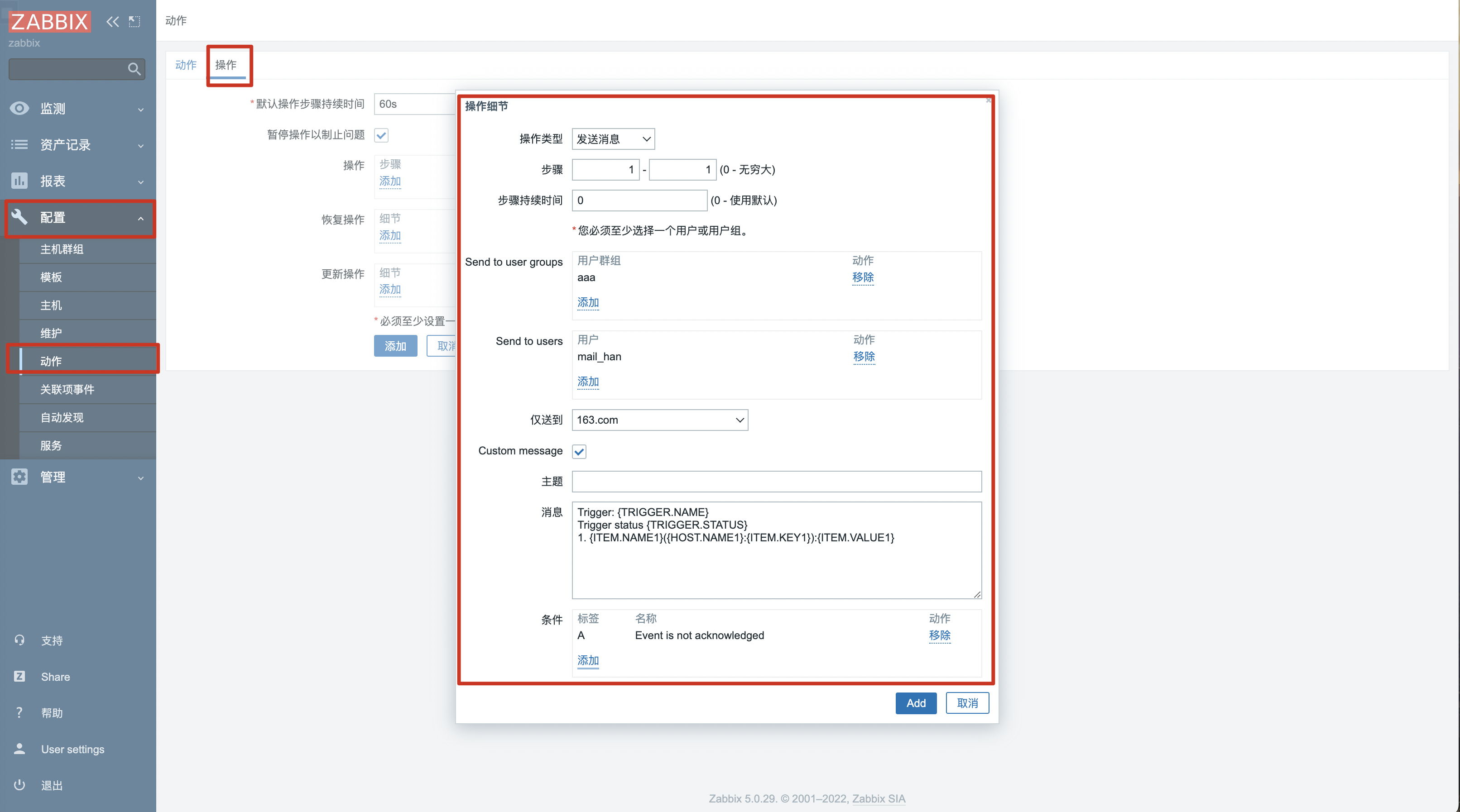
Task: Click the 主题 subject input field
Action: (777, 481)
